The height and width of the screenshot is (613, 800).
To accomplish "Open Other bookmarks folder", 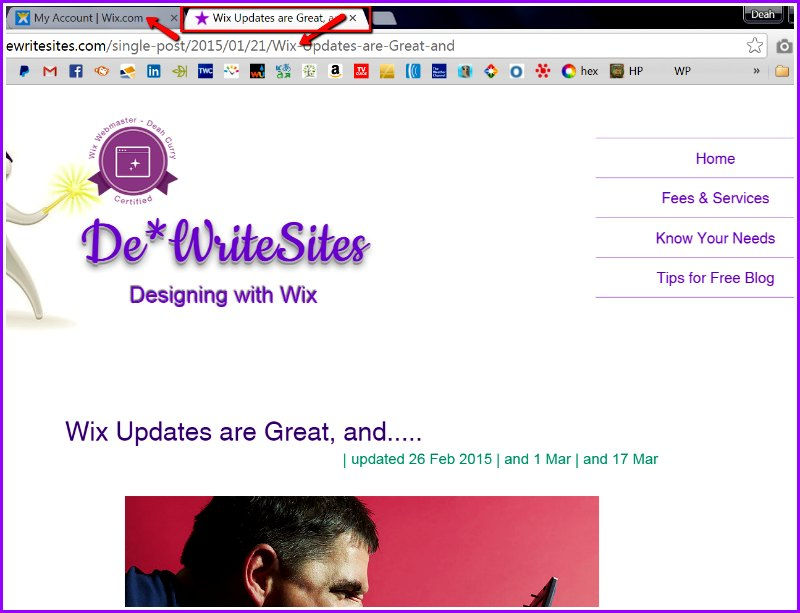I will tap(782, 71).
